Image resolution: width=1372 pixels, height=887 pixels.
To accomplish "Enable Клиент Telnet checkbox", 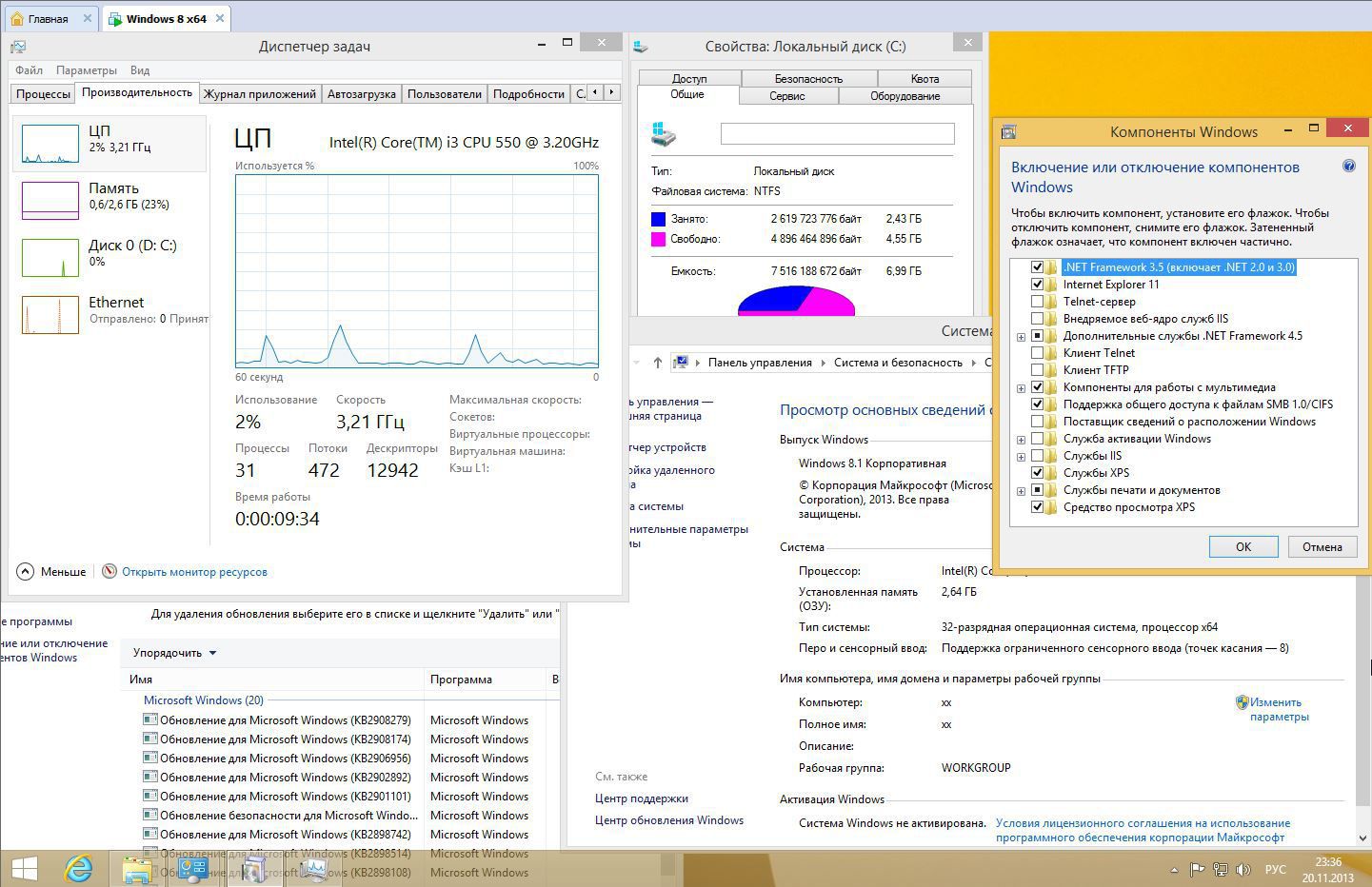I will pos(1037,353).
